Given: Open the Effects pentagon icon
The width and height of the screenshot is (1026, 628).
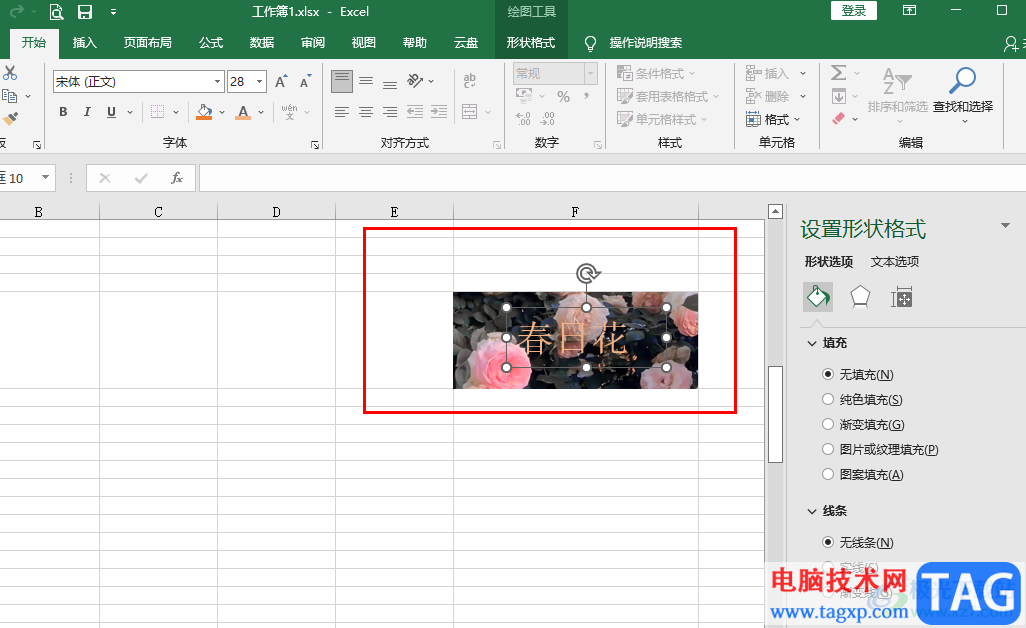Looking at the screenshot, I should tap(860, 297).
